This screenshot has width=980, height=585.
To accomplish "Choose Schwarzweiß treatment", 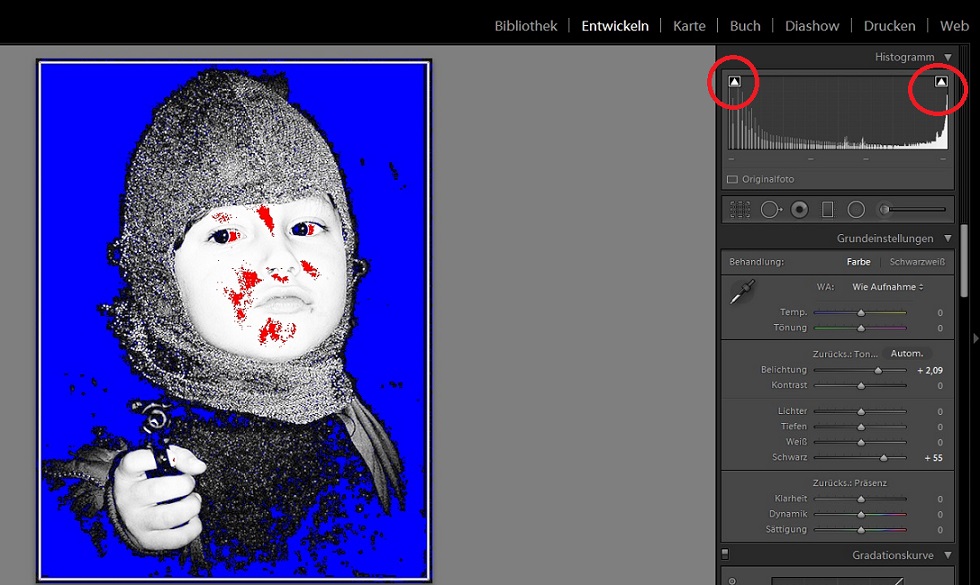I will point(917,262).
